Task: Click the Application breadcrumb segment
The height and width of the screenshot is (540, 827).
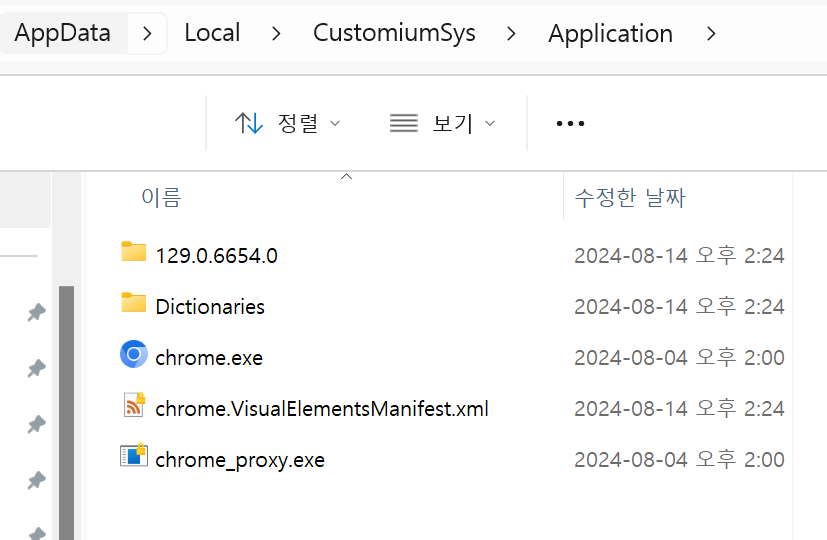Action: [x=610, y=34]
